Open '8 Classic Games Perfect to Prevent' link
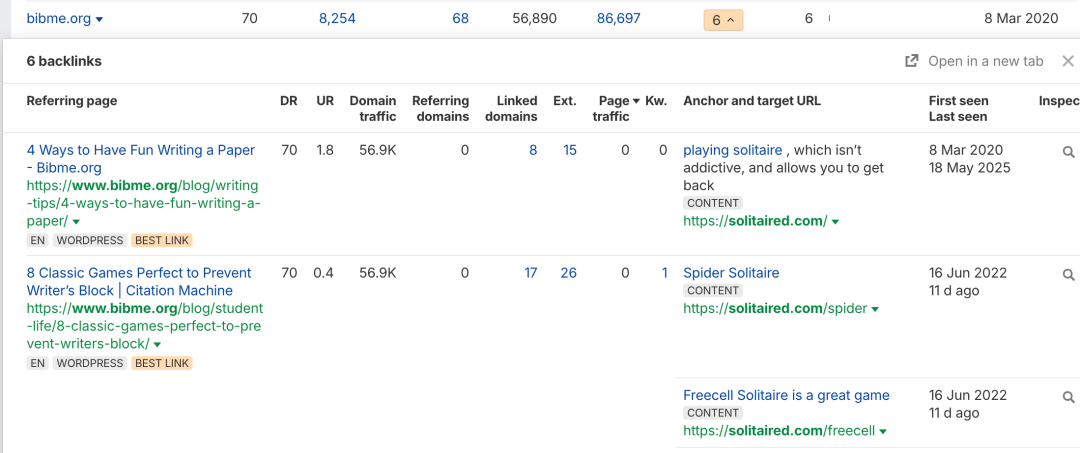Screen dimensions: 1080x453 point(139,282)
